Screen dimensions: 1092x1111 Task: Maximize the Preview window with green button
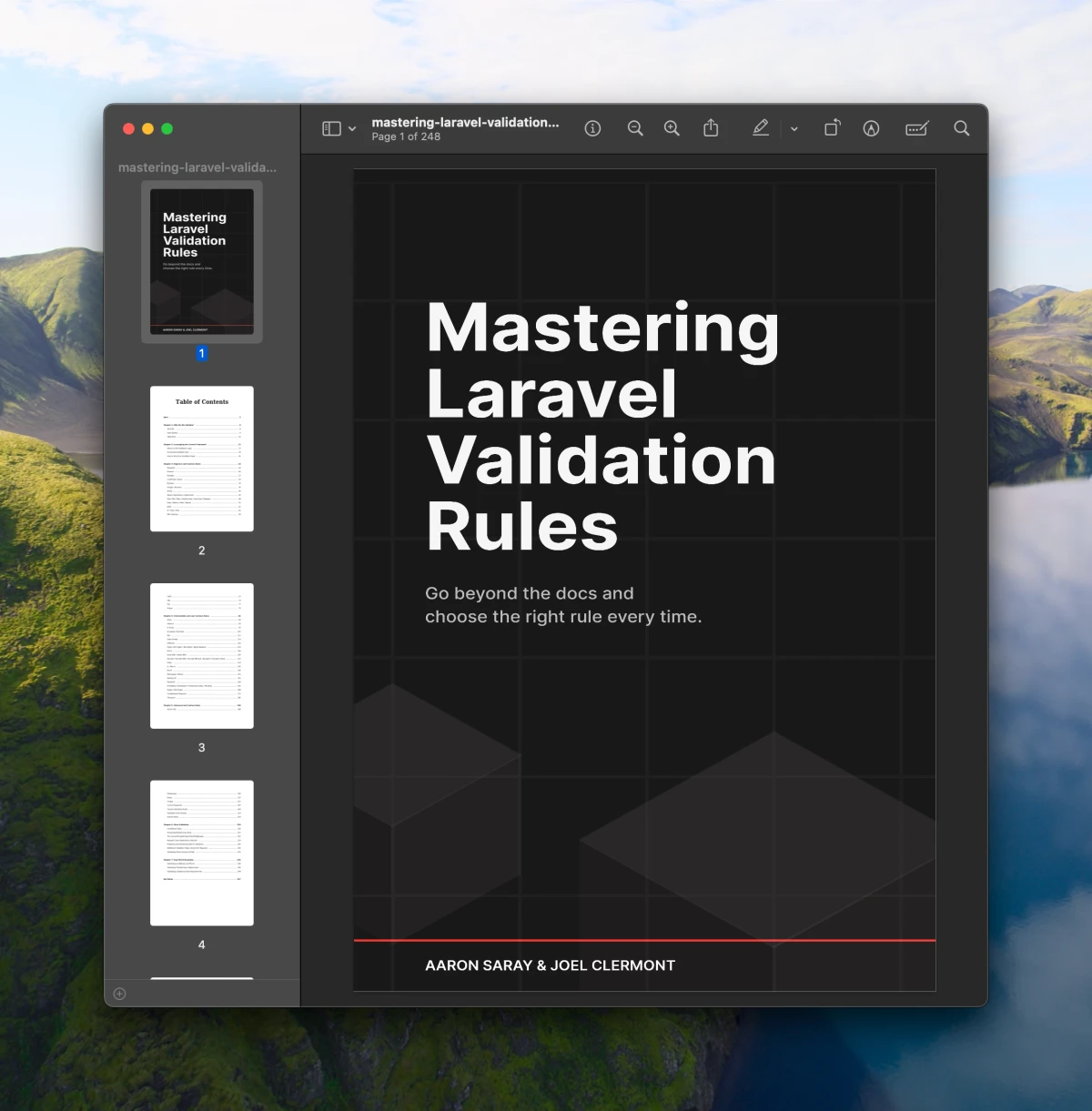pos(167,129)
